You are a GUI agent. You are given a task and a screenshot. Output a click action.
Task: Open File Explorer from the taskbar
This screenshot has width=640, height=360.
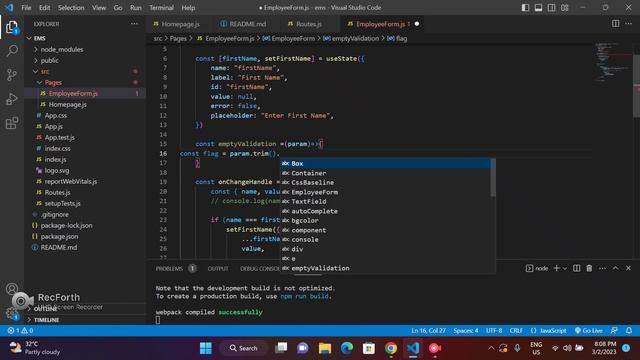point(325,348)
